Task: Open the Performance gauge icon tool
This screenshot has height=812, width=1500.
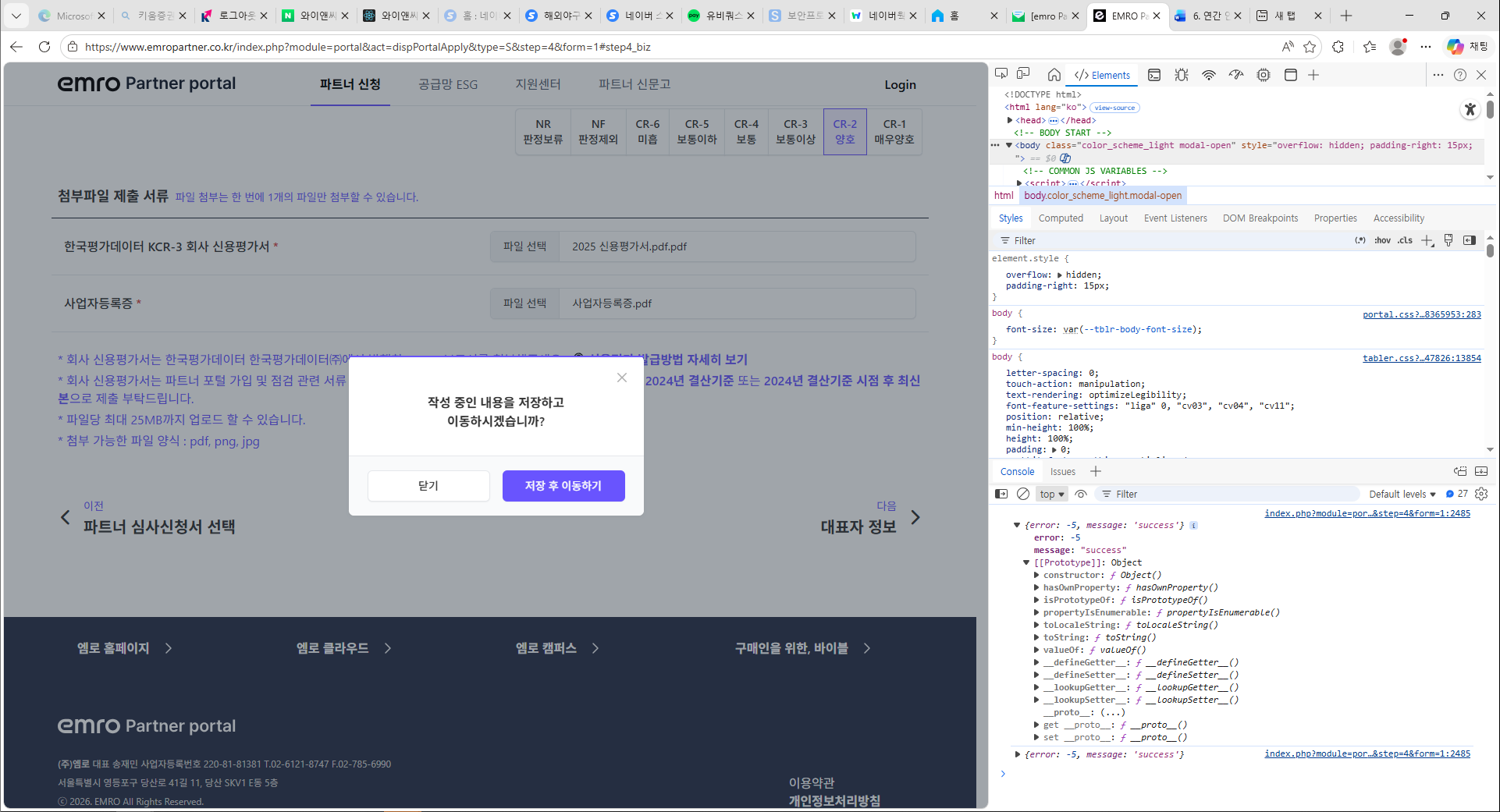Action: click(x=1236, y=75)
